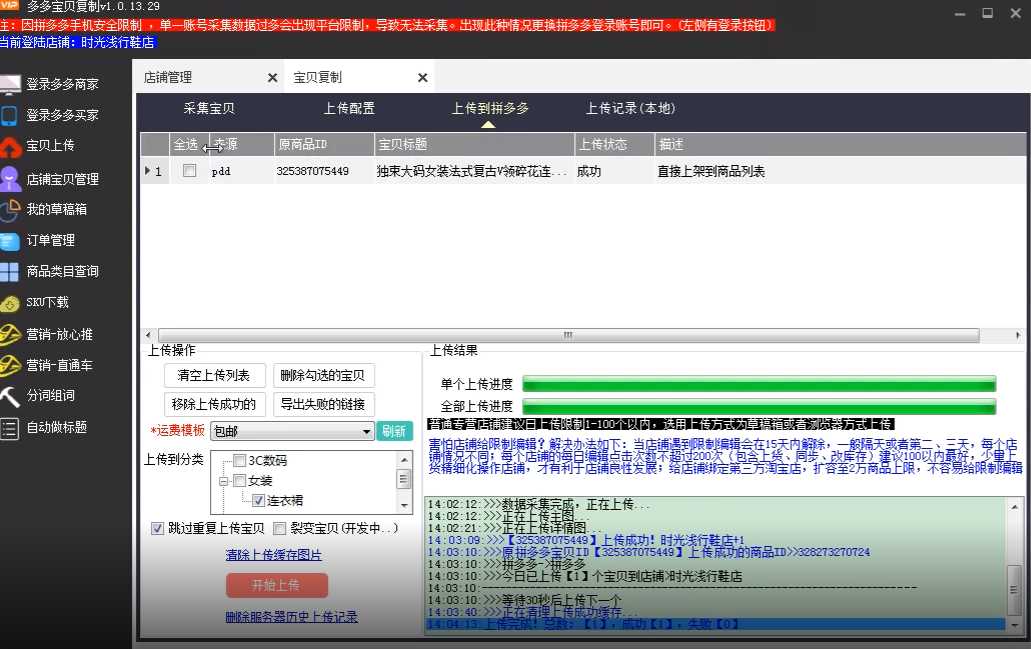Click the 清空上传列表 button
This screenshot has height=649, width=1031.
point(214,375)
